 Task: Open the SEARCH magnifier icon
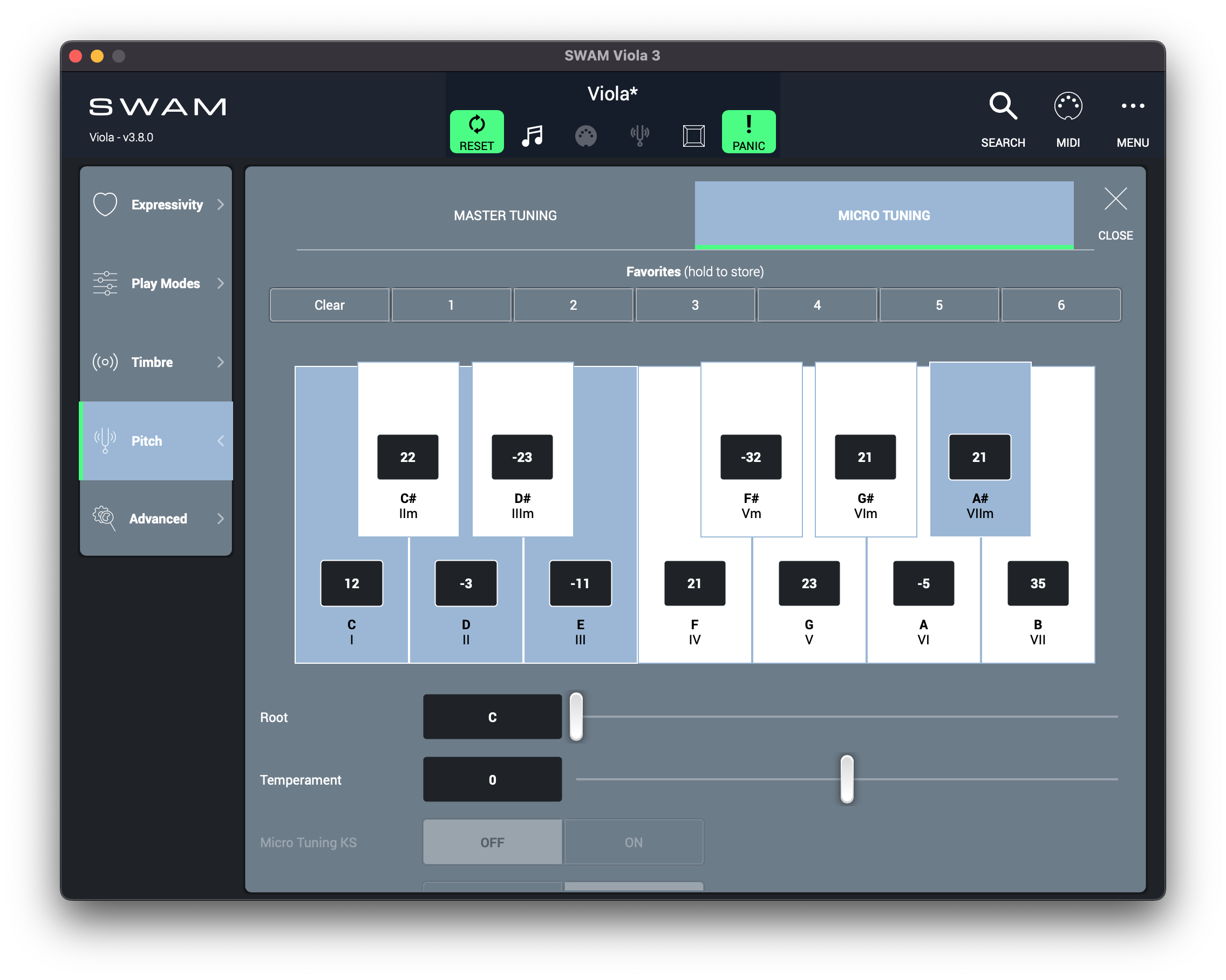tap(1002, 107)
